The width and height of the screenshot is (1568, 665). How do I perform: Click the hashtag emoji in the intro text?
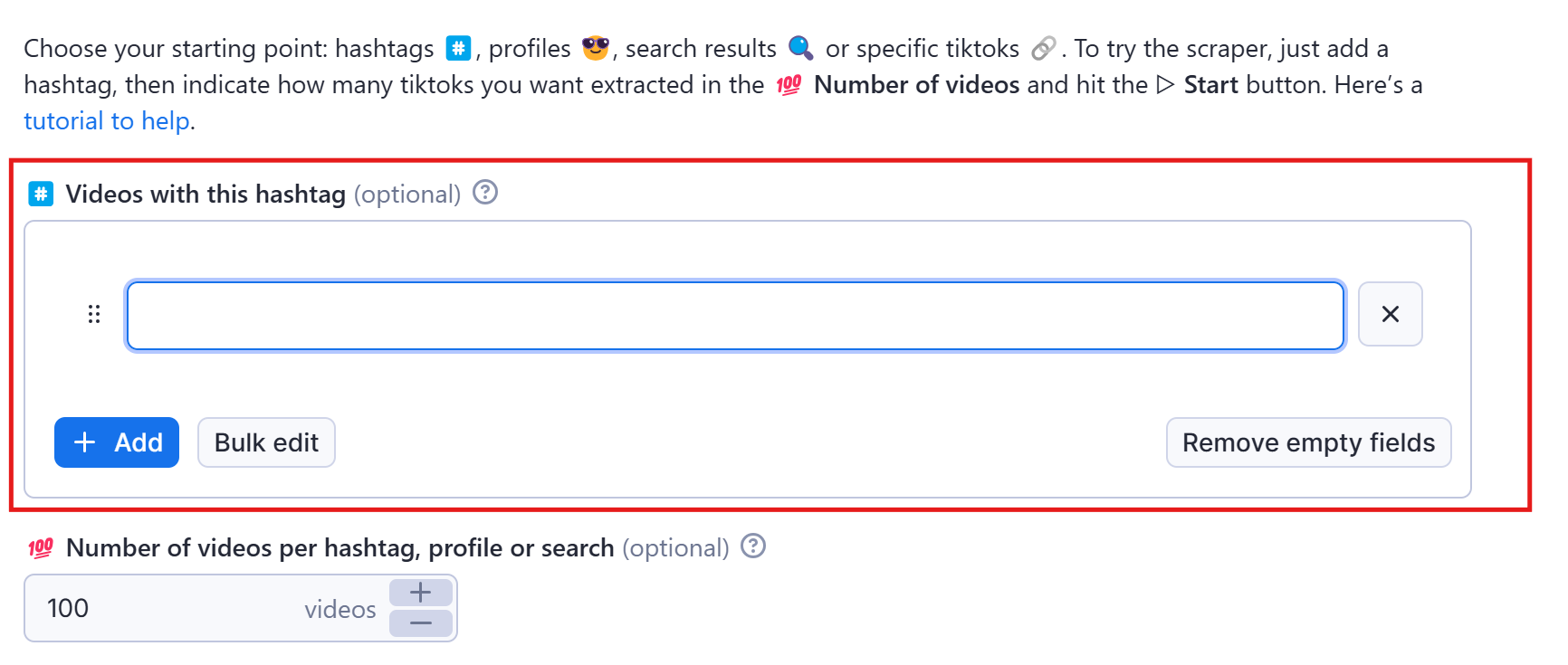(x=457, y=47)
